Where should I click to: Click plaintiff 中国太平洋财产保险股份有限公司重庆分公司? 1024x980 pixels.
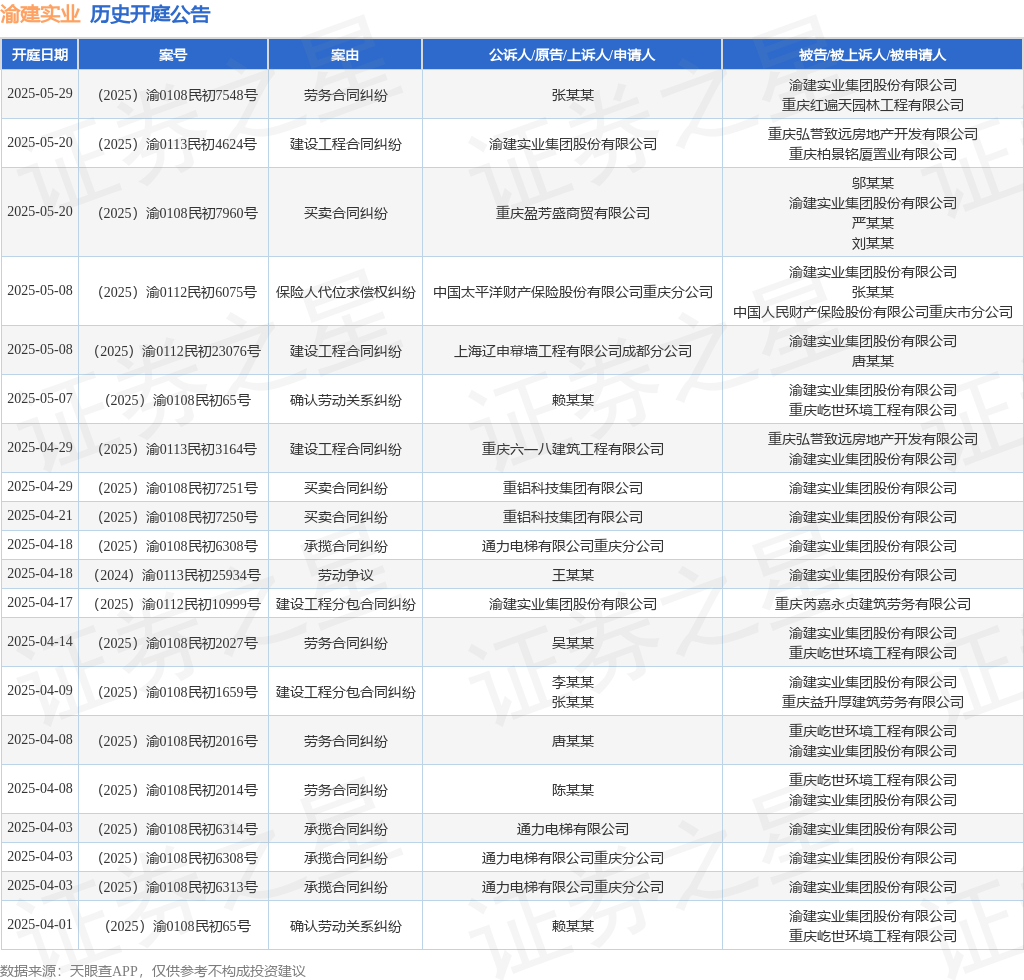click(x=573, y=292)
